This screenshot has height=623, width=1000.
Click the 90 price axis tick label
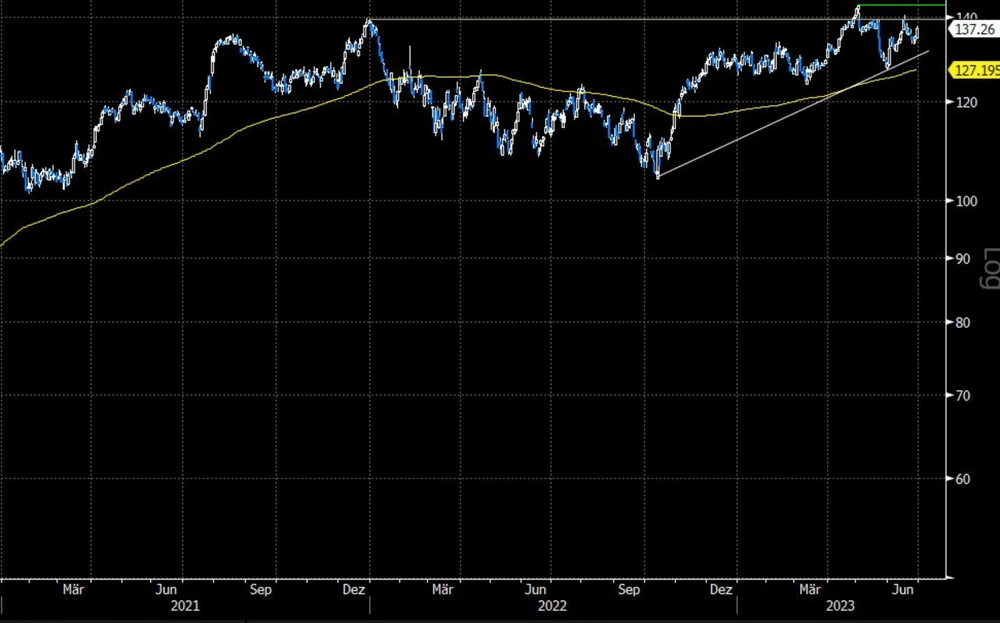click(x=962, y=258)
